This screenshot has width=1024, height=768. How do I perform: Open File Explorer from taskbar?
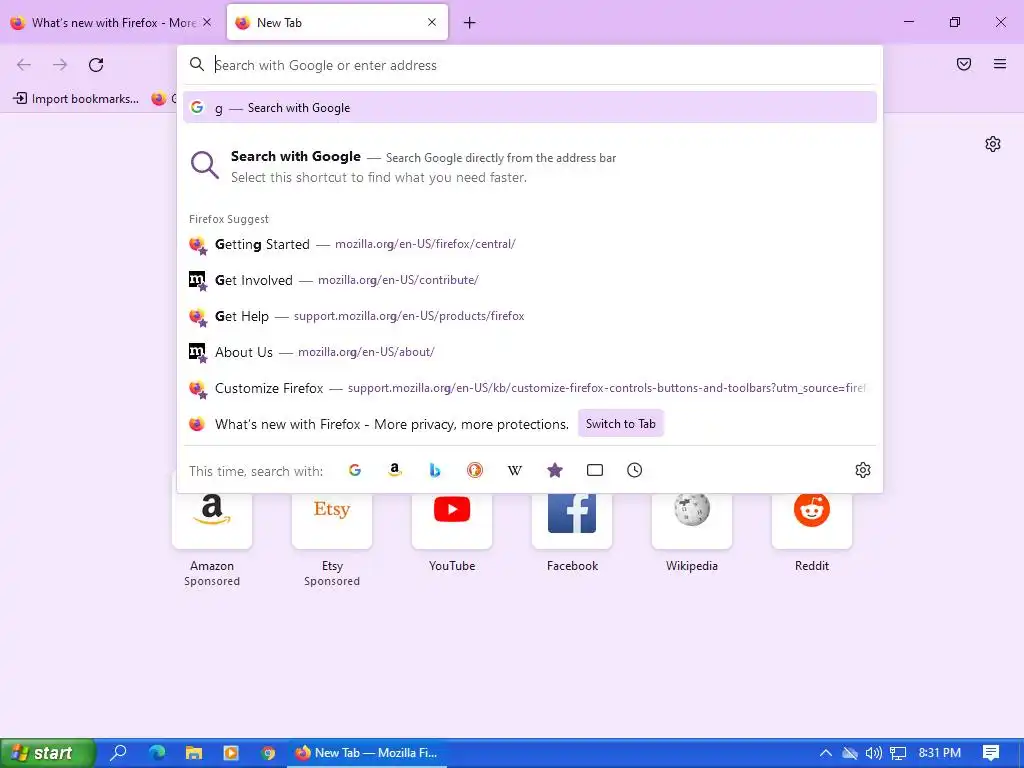pos(194,753)
